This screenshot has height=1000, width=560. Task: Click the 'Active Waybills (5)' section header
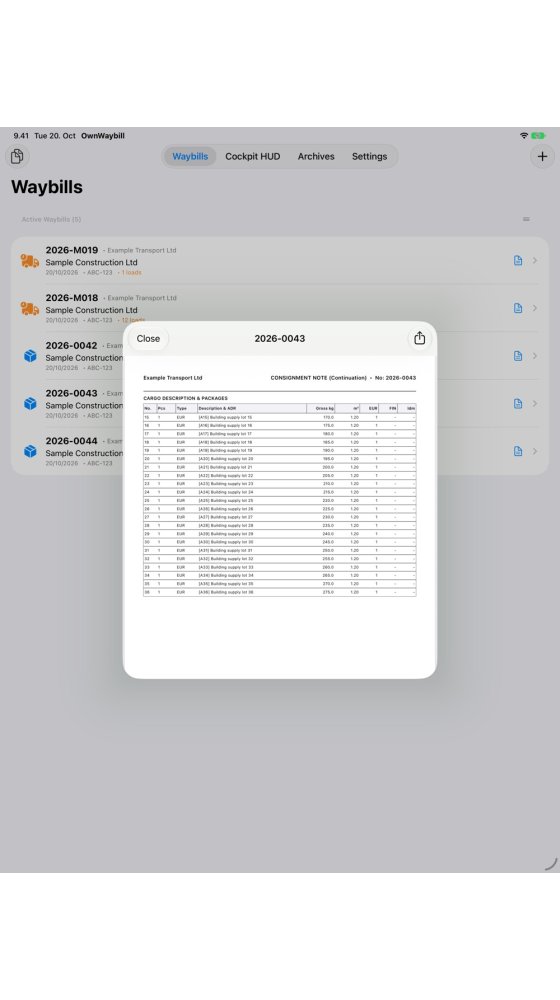click(x=51, y=219)
